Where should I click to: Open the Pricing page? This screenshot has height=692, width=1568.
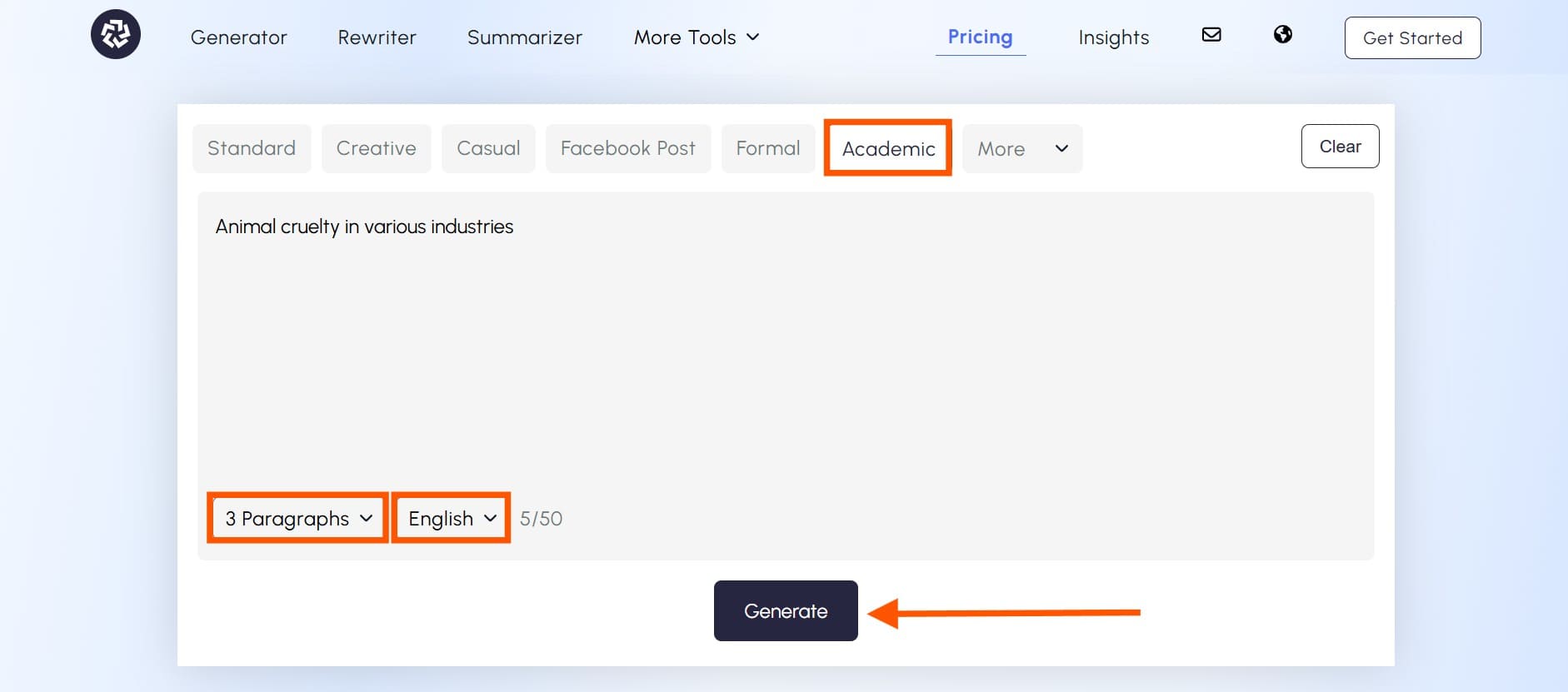tap(981, 37)
